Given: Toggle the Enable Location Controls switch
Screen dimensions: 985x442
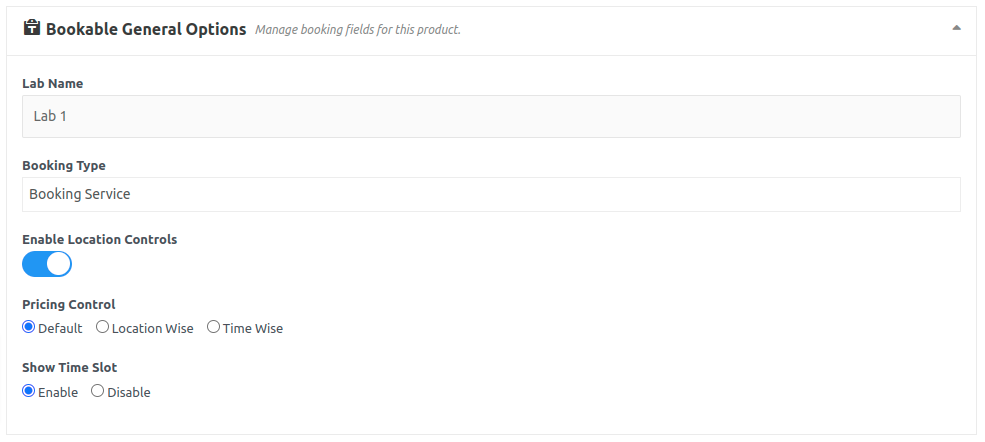Looking at the screenshot, I should tap(47, 264).
